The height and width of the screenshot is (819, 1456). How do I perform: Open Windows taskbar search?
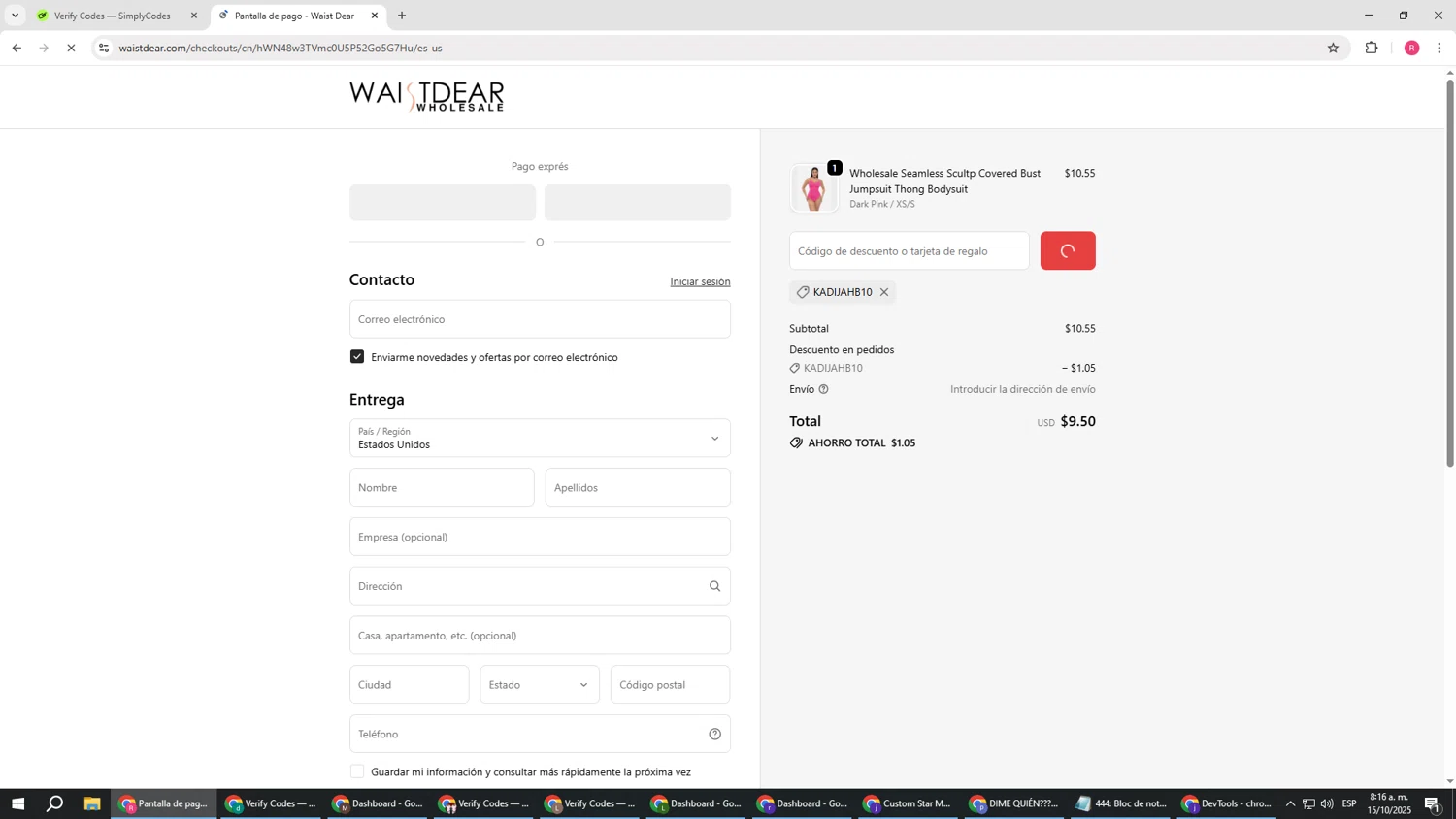55,803
